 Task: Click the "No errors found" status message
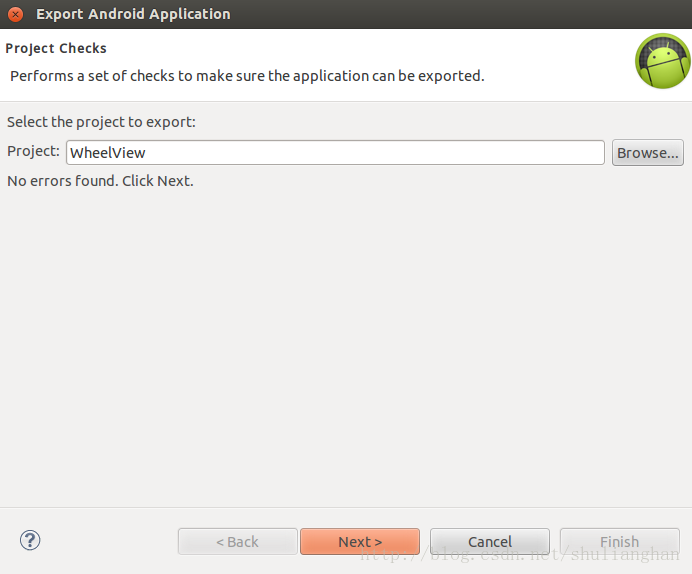click(100, 181)
